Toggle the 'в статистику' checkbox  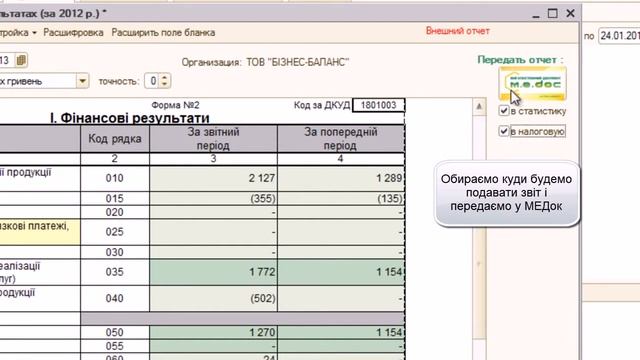504,111
